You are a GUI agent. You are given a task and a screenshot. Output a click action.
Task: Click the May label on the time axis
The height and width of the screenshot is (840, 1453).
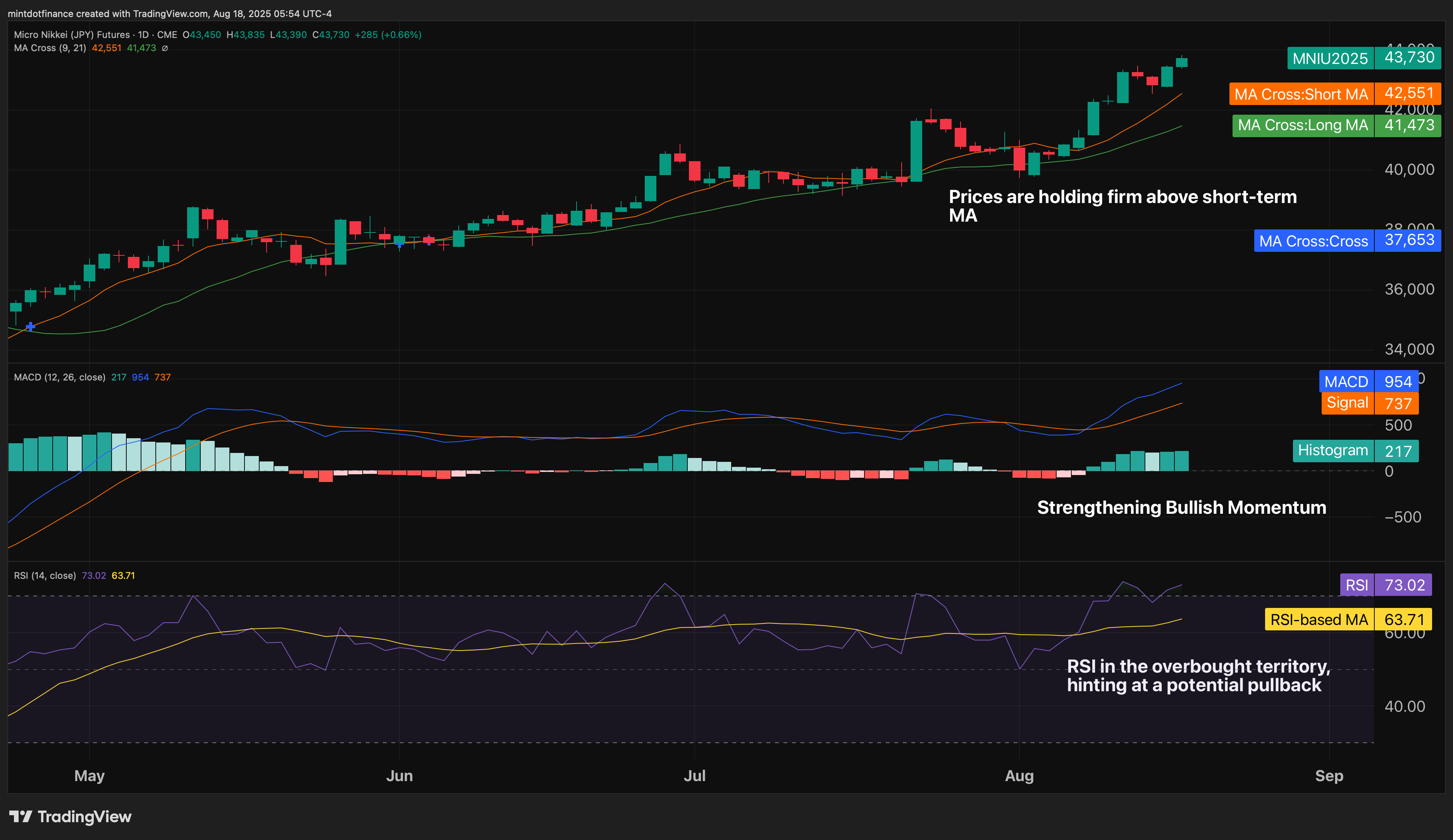pos(90,775)
